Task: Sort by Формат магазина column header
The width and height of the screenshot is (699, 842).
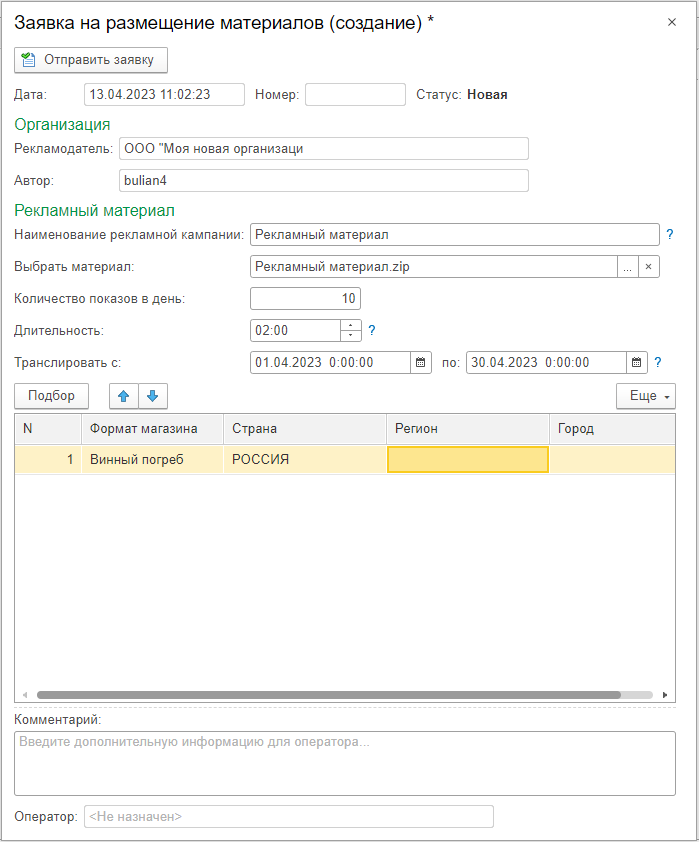Action: click(x=152, y=429)
